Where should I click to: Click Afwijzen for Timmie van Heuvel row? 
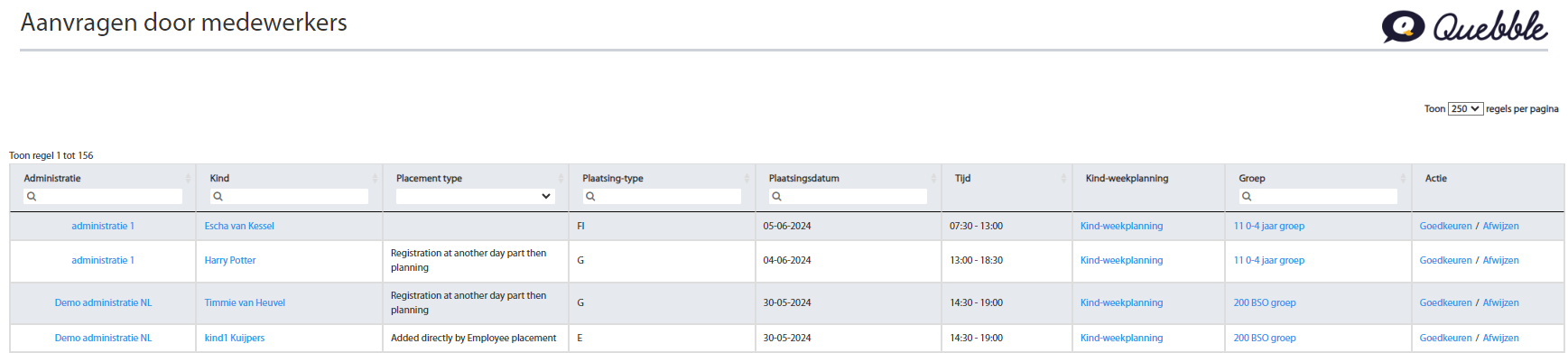pos(1500,302)
